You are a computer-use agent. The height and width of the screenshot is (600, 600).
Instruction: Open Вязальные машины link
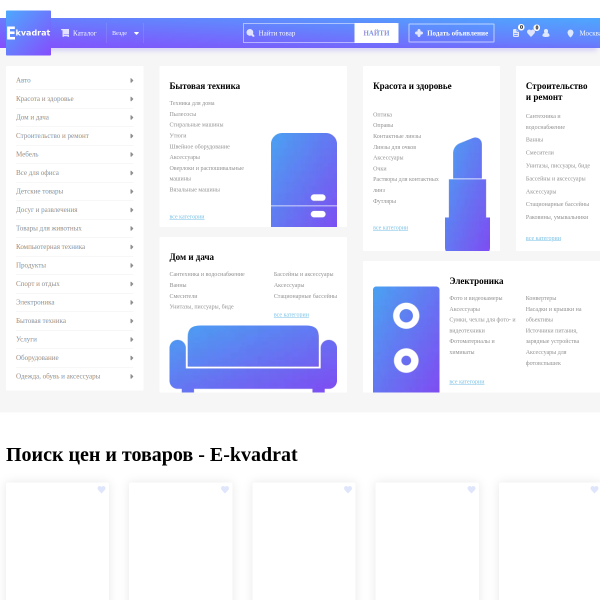tap(195, 189)
